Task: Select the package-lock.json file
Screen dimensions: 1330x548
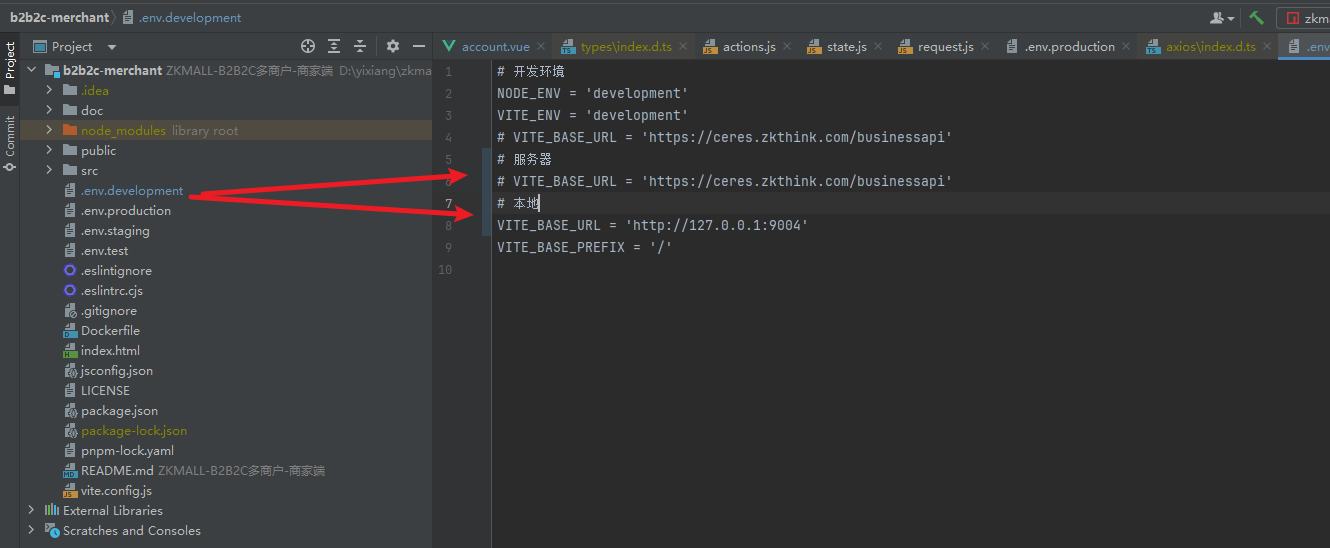Action: (x=134, y=430)
